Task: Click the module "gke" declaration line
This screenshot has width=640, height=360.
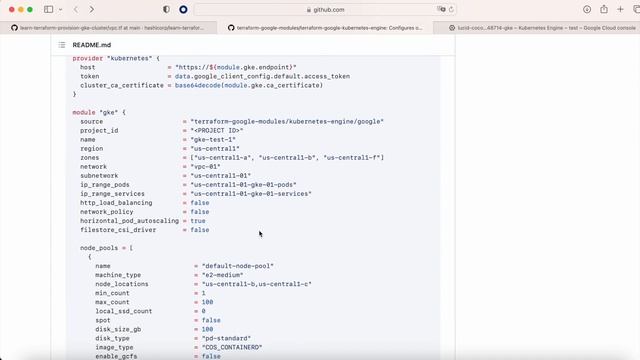Action: (99, 112)
